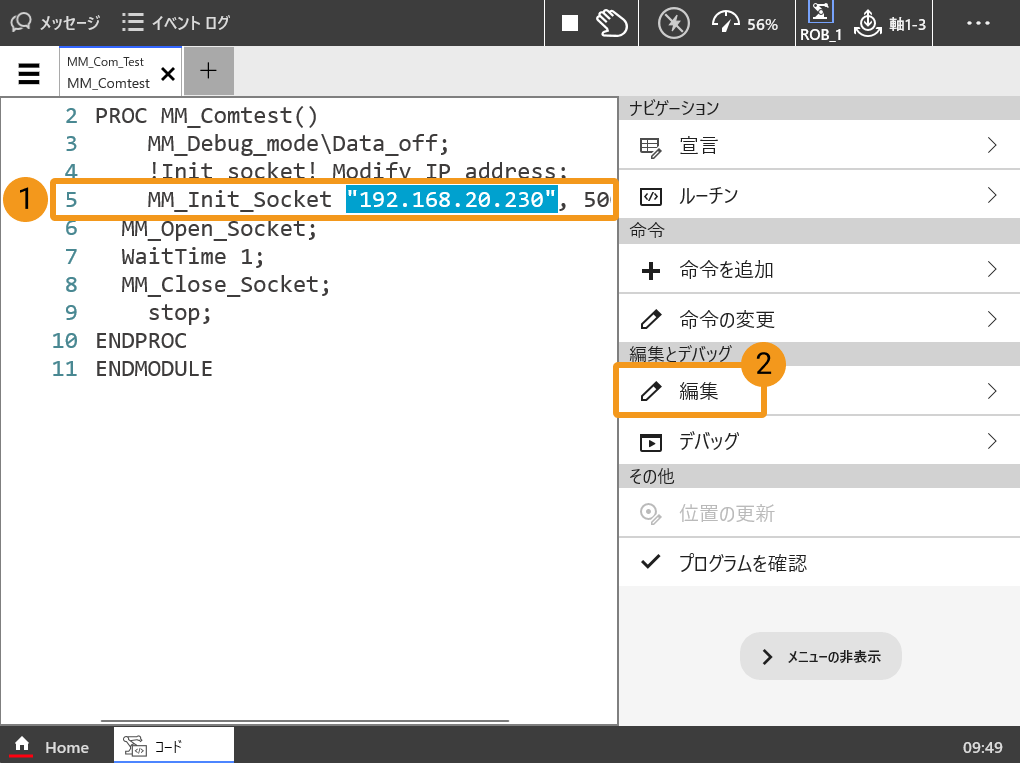Click the play-window icon beside デバッグ

click(x=651, y=442)
